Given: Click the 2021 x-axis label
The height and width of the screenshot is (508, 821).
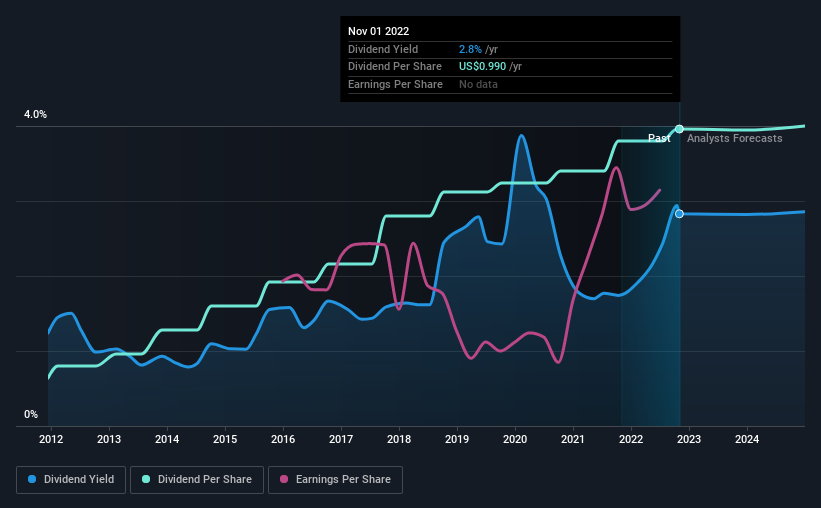Looking at the screenshot, I should [573, 439].
